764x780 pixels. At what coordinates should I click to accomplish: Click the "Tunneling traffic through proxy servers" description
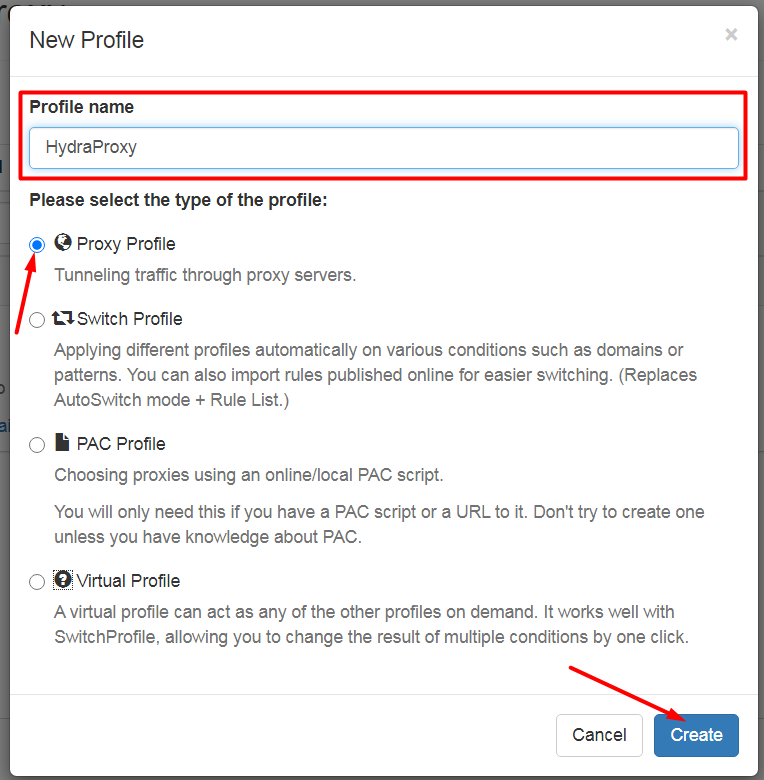(x=205, y=275)
